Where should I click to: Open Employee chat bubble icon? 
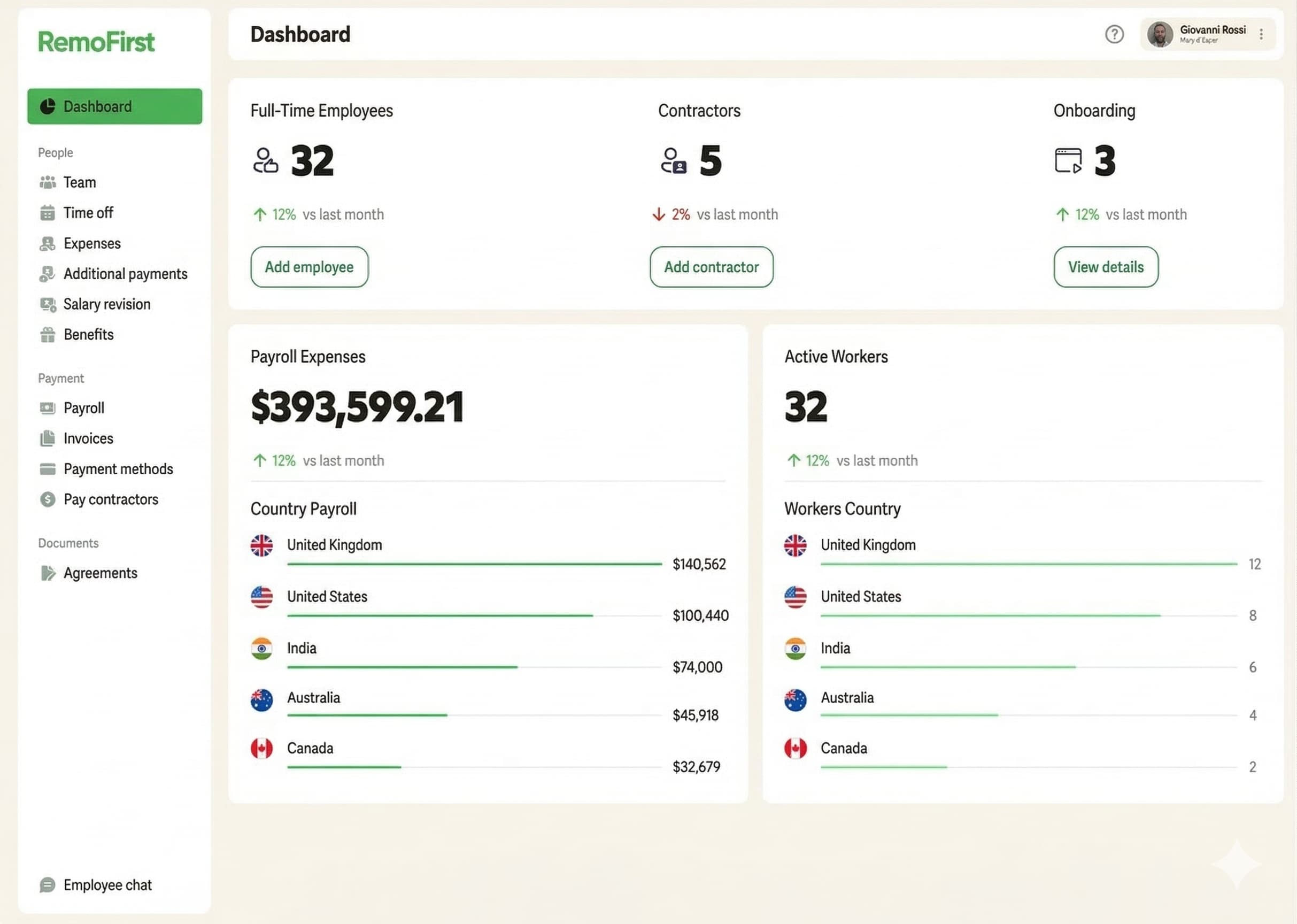(48, 885)
